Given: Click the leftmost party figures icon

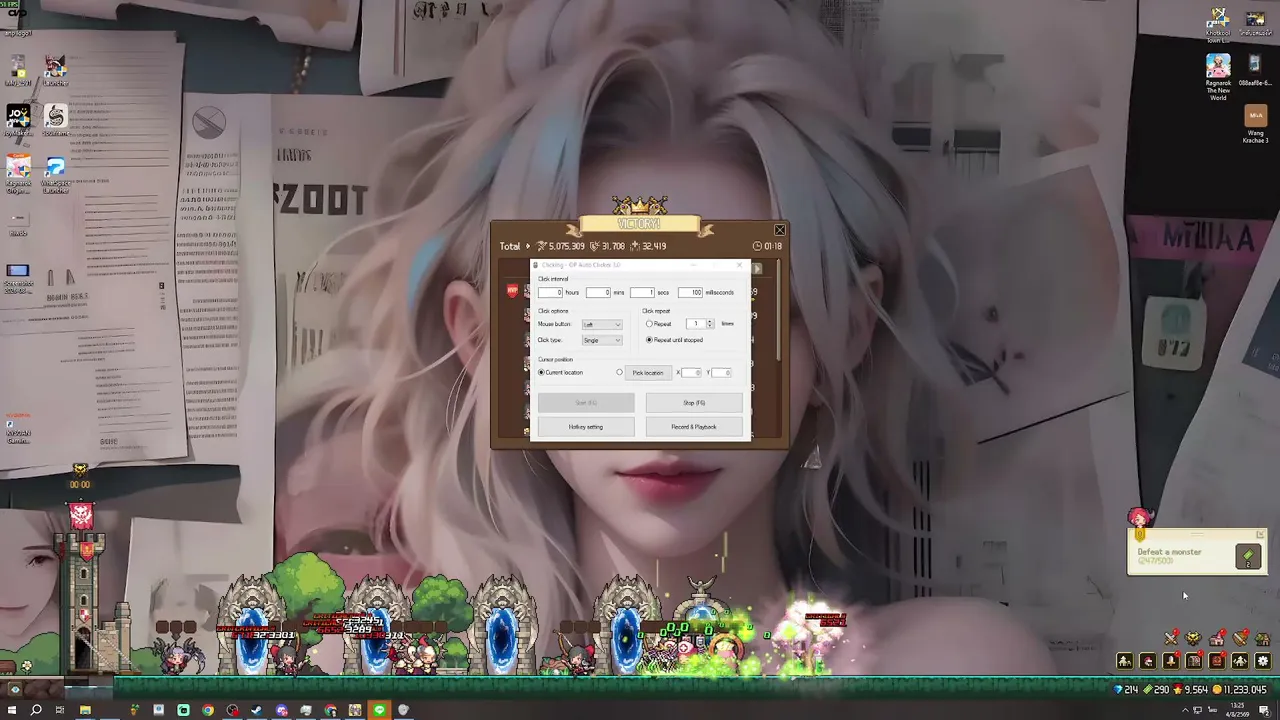Looking at the screenshot, I should 1125,661.
